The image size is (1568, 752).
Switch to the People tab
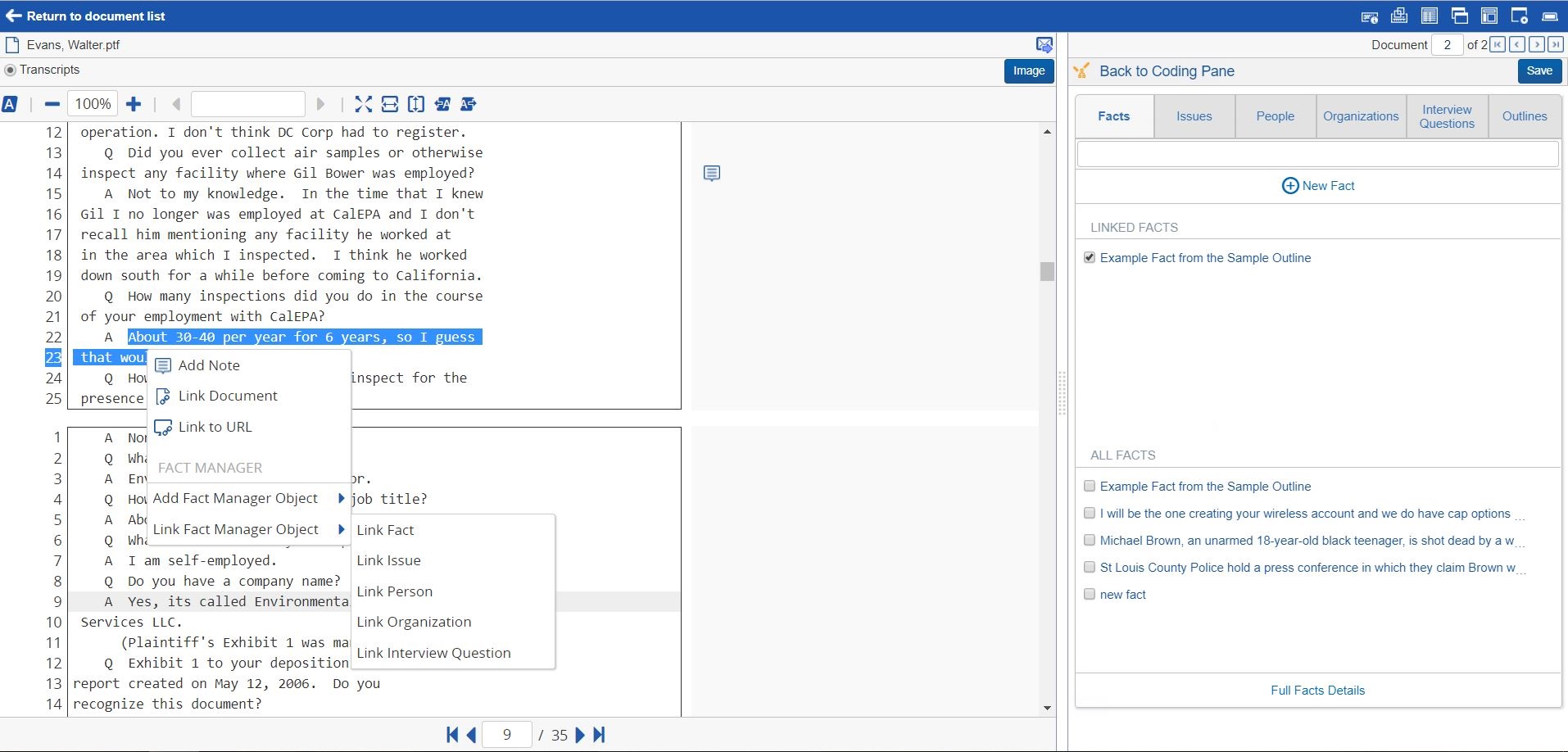pos(1275,116)
